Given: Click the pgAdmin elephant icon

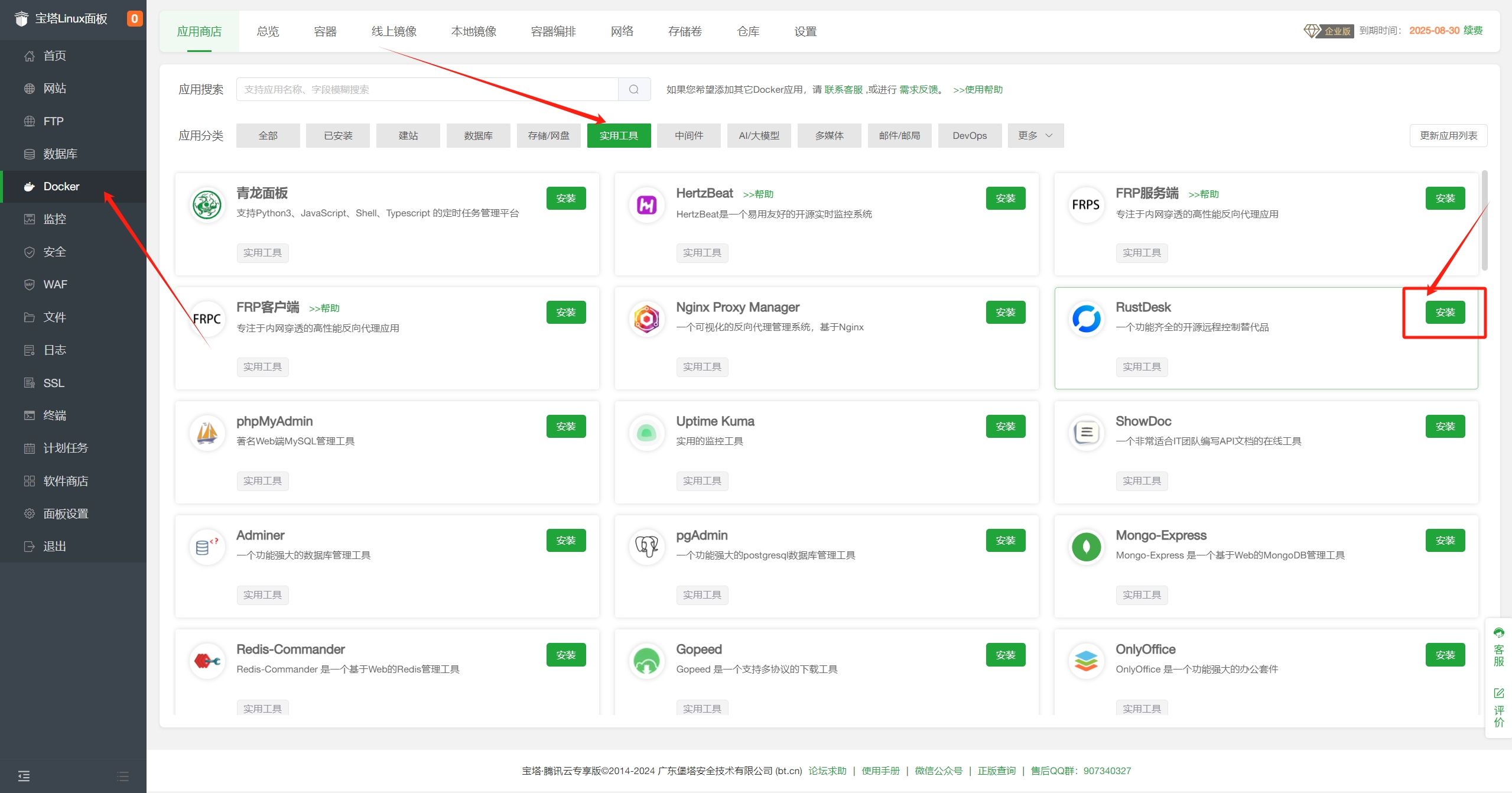Looking at the screenshot, I should point(646,547).
